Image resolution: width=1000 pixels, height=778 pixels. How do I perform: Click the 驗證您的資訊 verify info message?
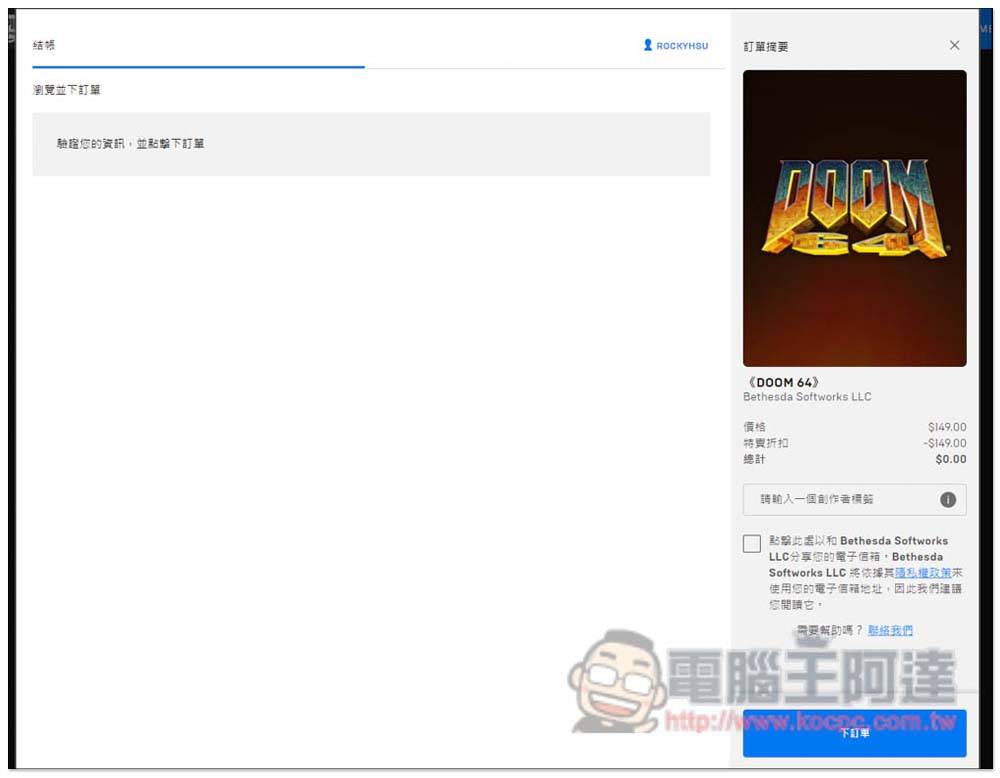tap(131, 143)
